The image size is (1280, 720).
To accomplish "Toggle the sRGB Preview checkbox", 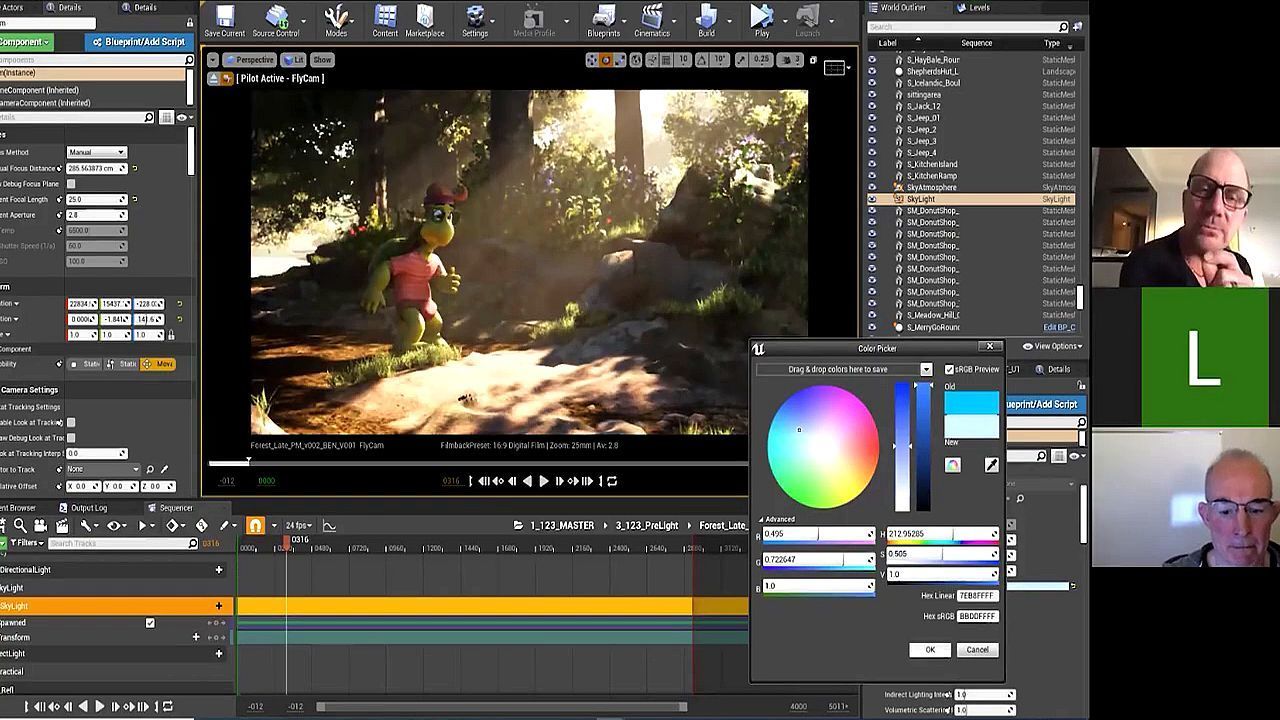I will pos(949,369).
